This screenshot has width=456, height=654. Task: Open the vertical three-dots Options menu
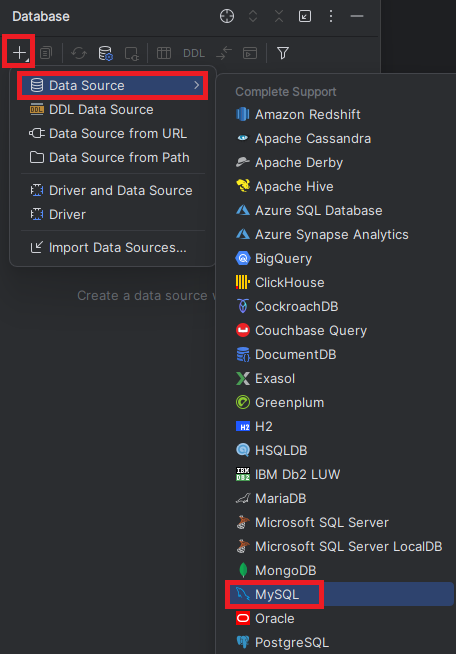point(331,16)
